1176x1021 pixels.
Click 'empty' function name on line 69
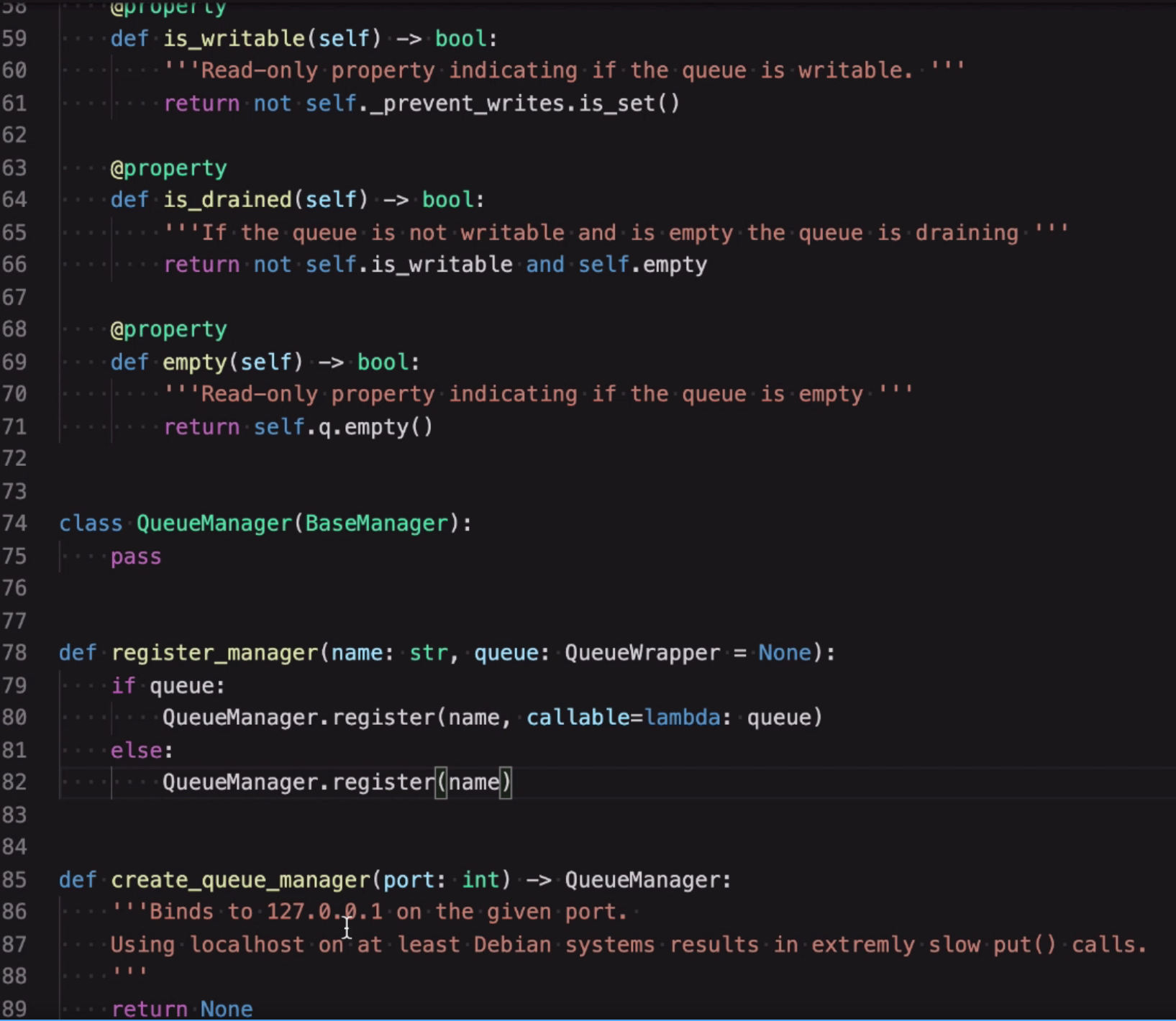click(195, 362)
